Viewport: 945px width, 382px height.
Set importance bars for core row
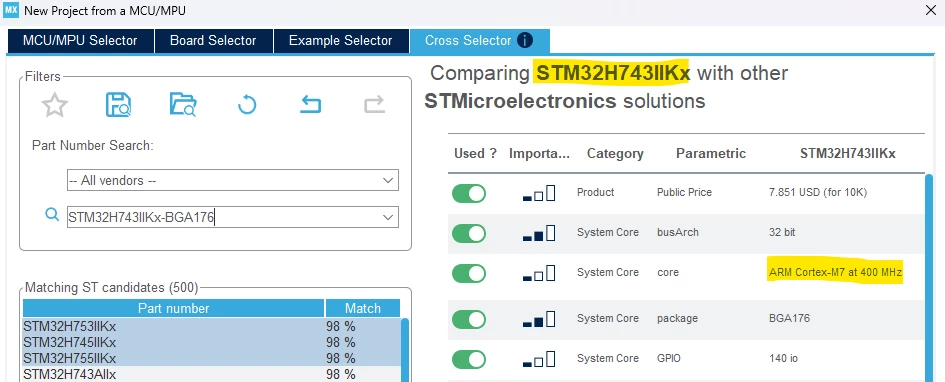pyautogui.click(x=539, y=273)
